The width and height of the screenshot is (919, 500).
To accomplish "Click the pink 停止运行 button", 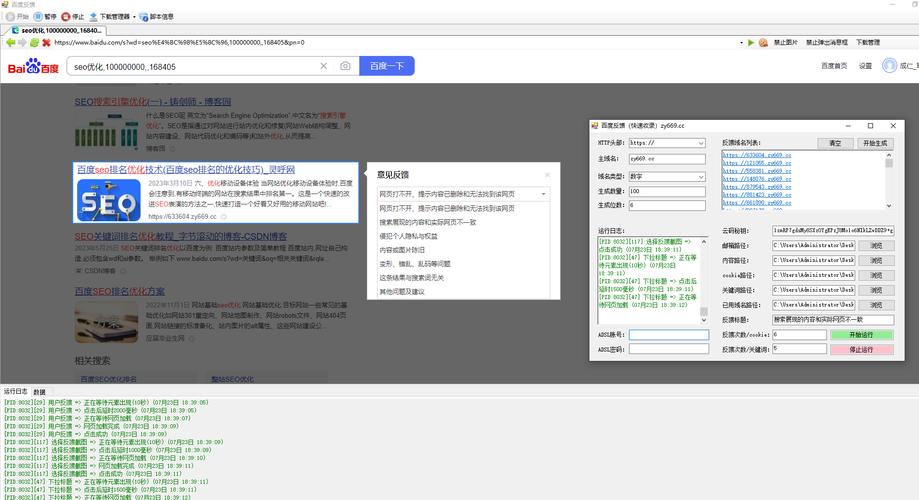I will coord(860,349).
